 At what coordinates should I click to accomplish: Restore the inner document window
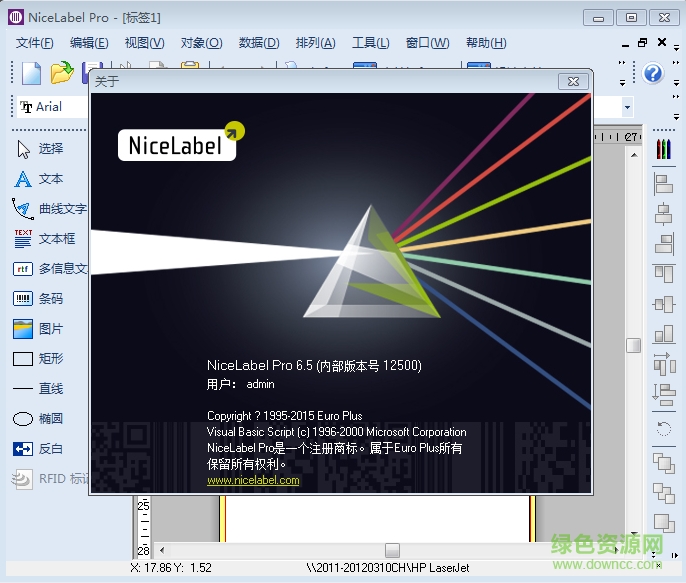(x=642, y=42)
